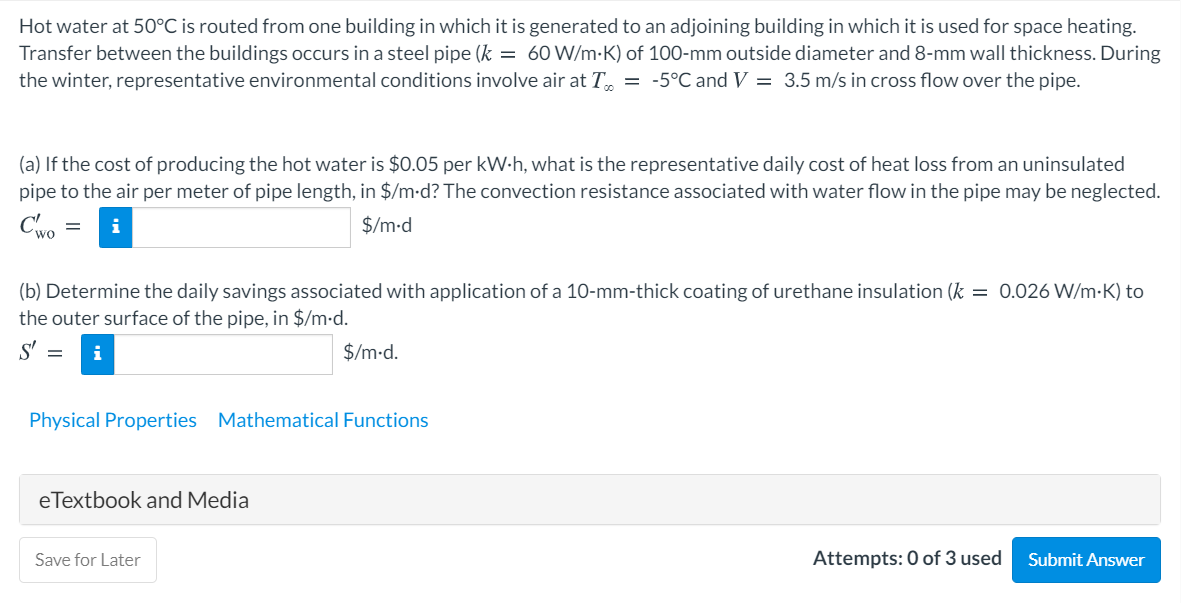
Task: Click the info icon beside the S' field
Action: coord(98,354)
